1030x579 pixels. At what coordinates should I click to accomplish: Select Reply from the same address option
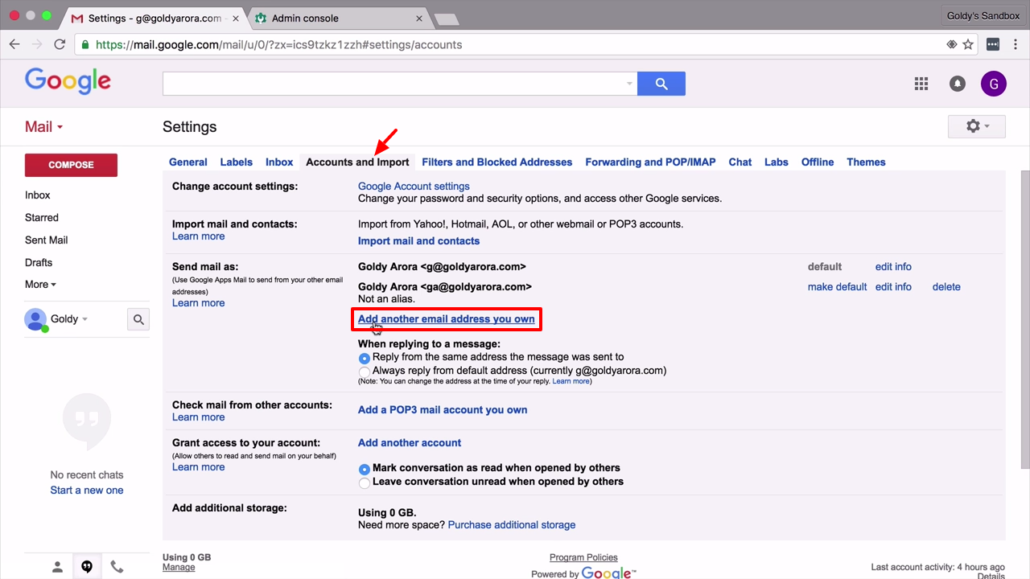coord(364,358)
